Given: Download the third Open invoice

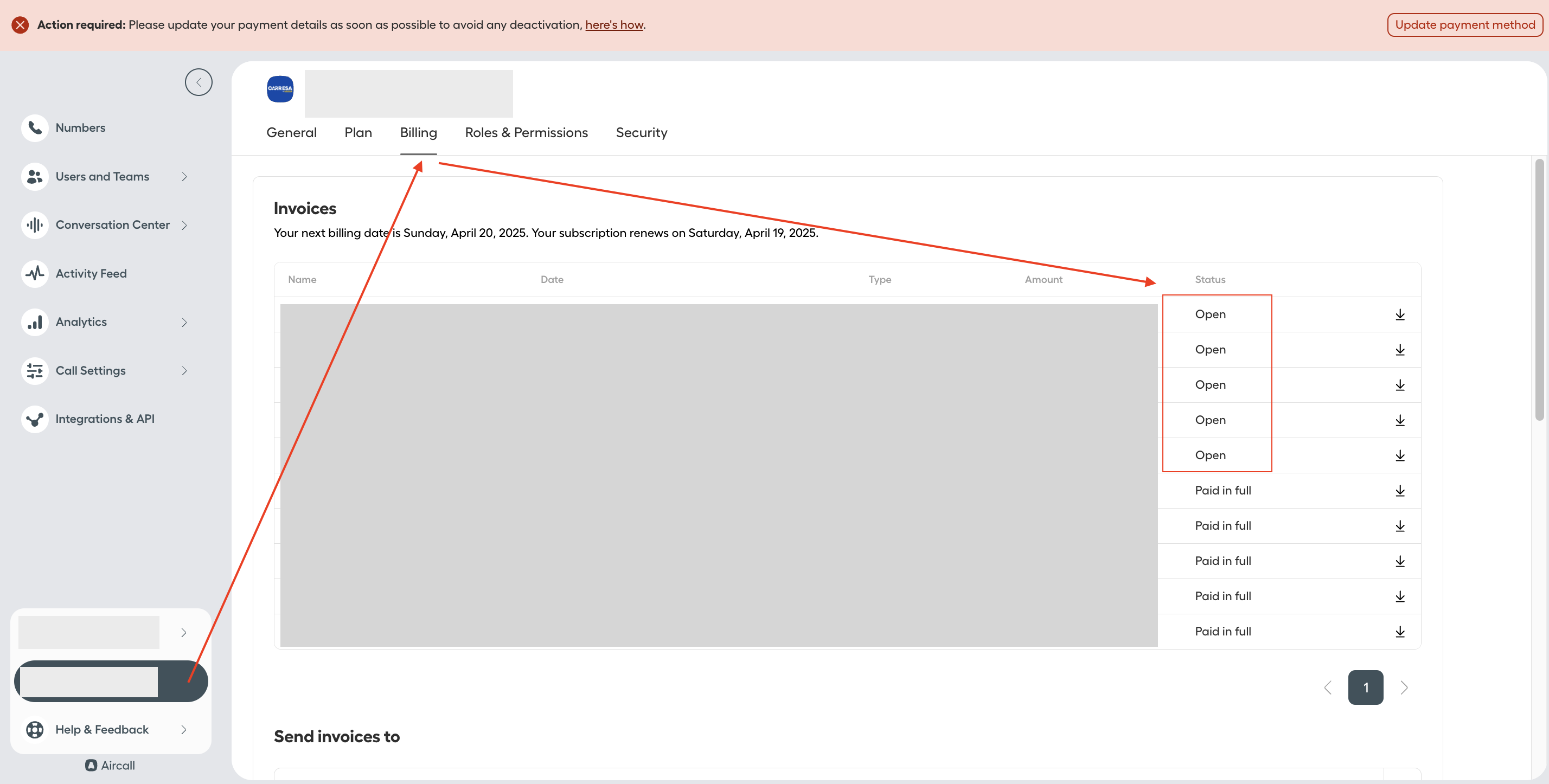Looking at the screenshot, I should (1400, 385).
